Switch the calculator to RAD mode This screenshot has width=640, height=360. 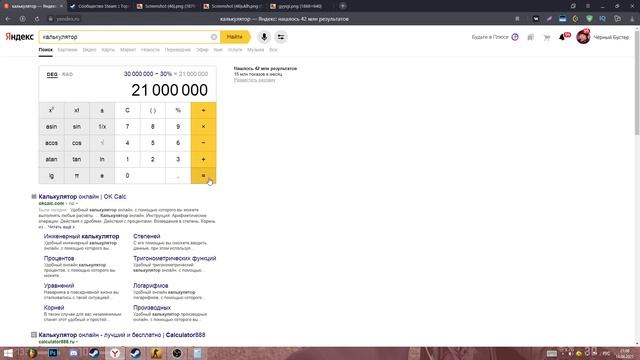[x=67, y=74]
